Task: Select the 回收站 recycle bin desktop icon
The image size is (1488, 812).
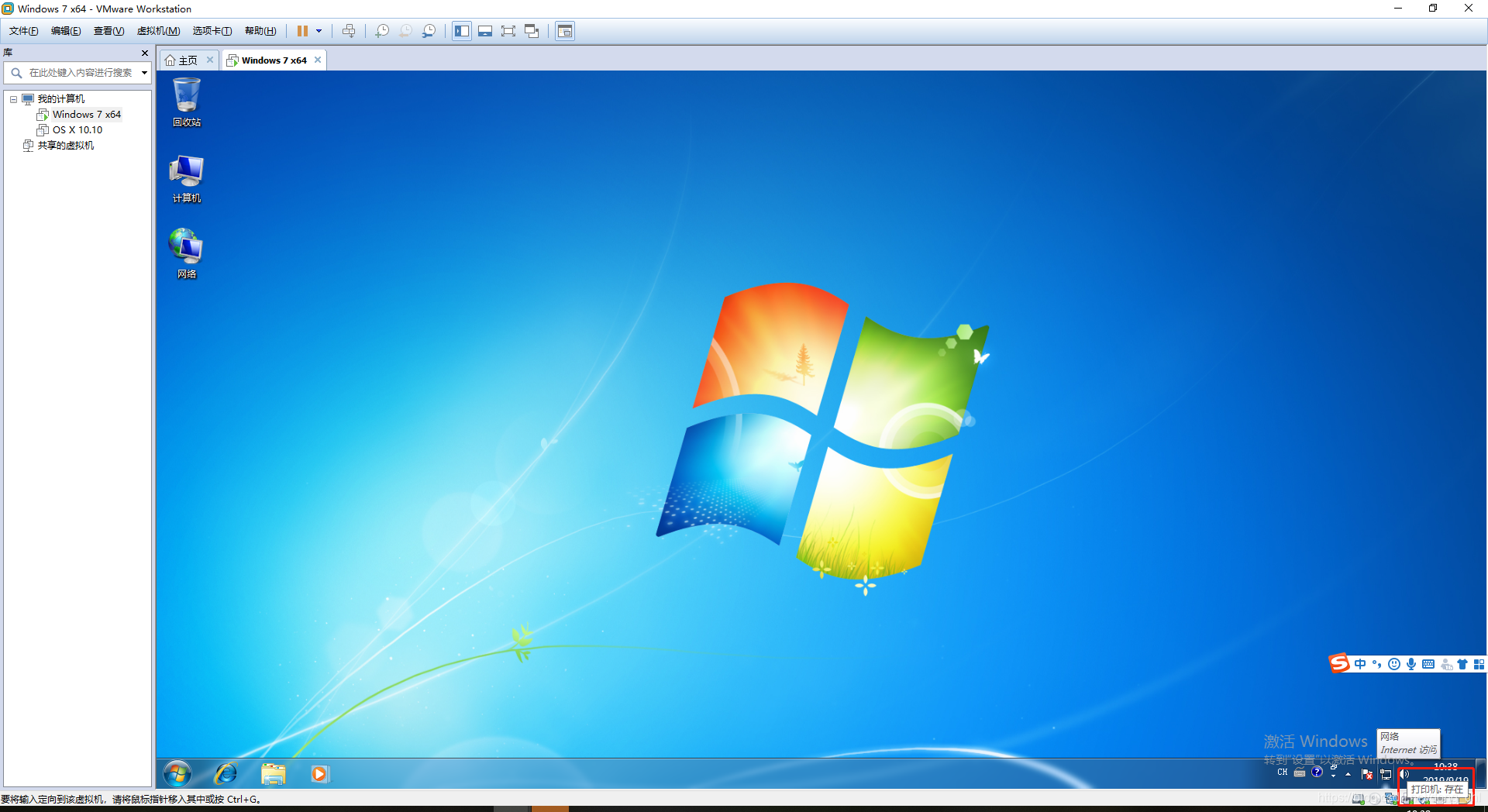Action: click(x=187, y=102)
